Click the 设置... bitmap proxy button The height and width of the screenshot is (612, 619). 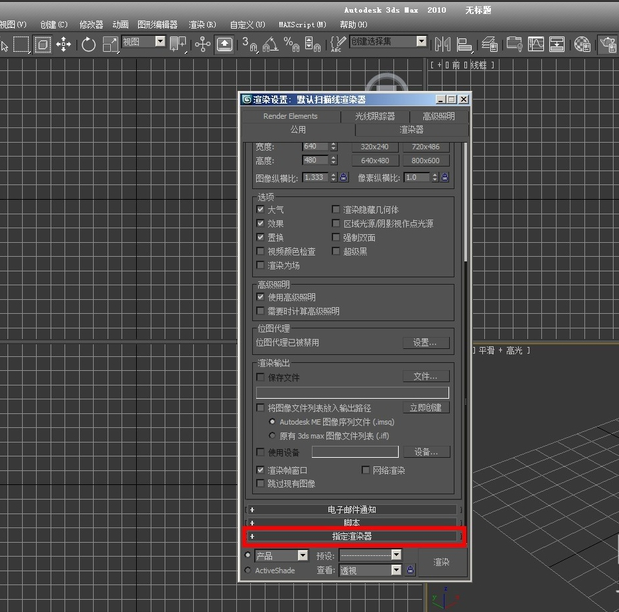click(x=426, y=342)
